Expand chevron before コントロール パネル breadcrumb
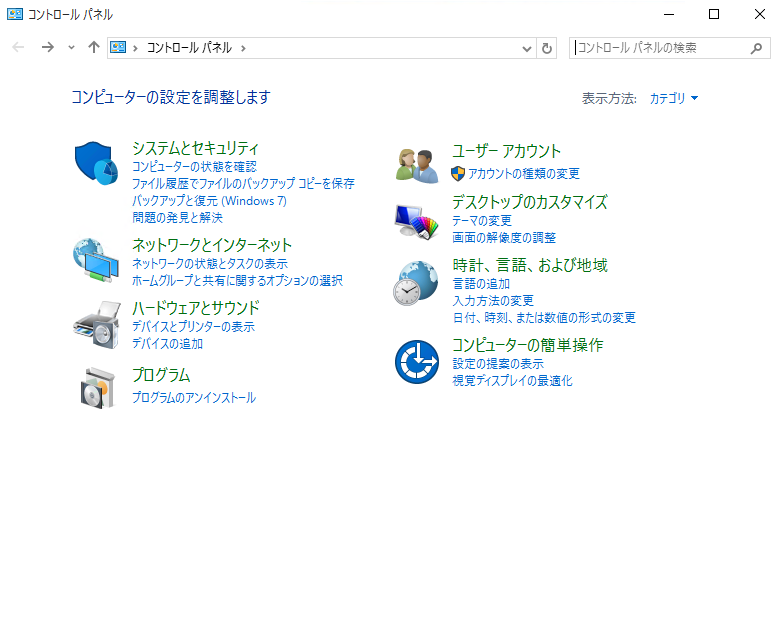The image size is (776, 632). (135, 48)
